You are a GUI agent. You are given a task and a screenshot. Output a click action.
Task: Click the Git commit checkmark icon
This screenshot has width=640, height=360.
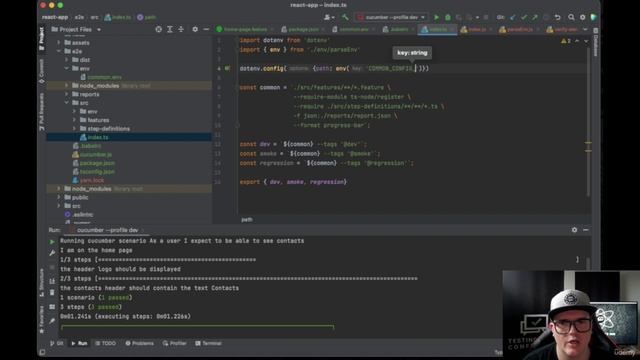(x=524, y=17)
